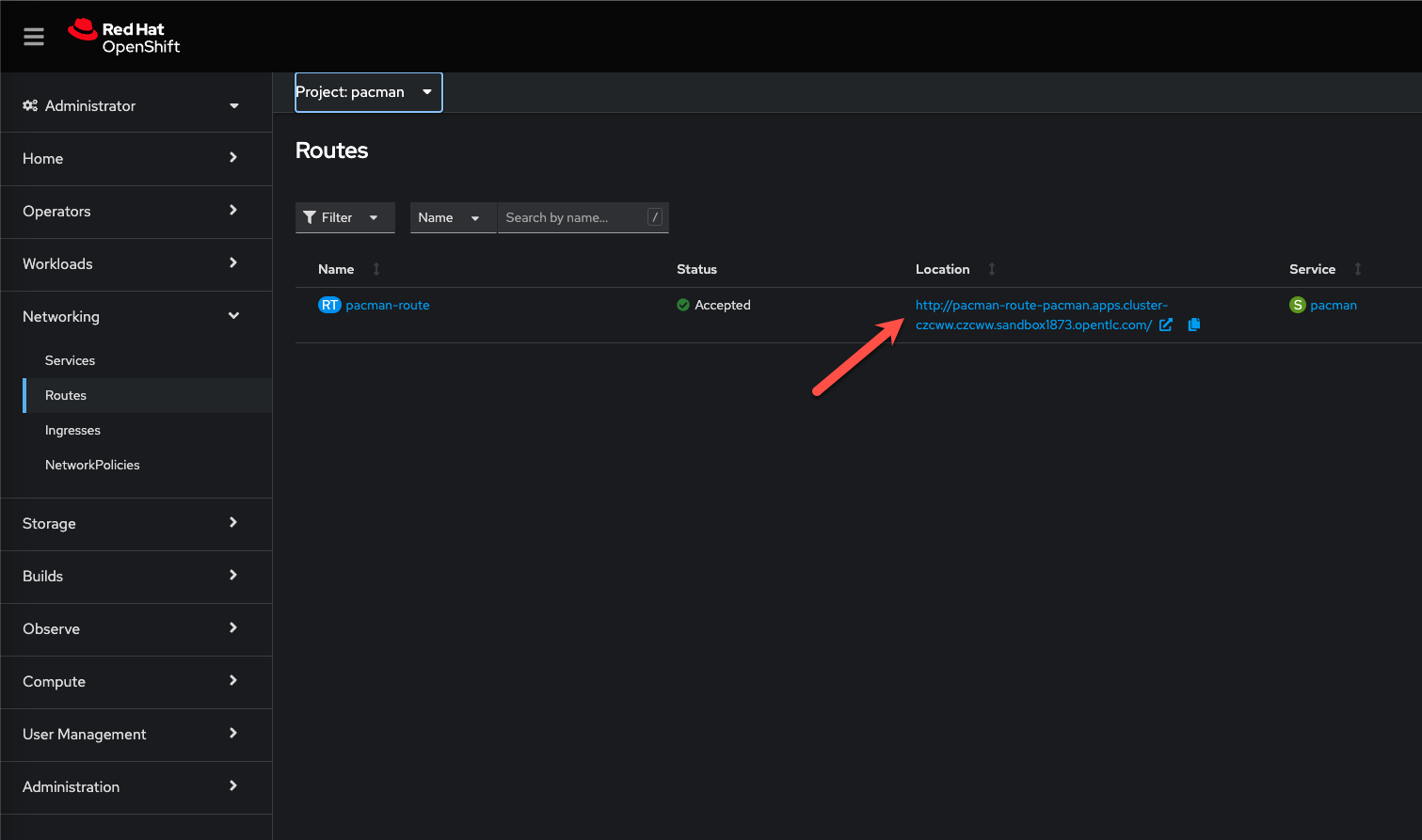Open the Project: pacman selector
This screenshot has width=1422, height=840.
[369, 92]
